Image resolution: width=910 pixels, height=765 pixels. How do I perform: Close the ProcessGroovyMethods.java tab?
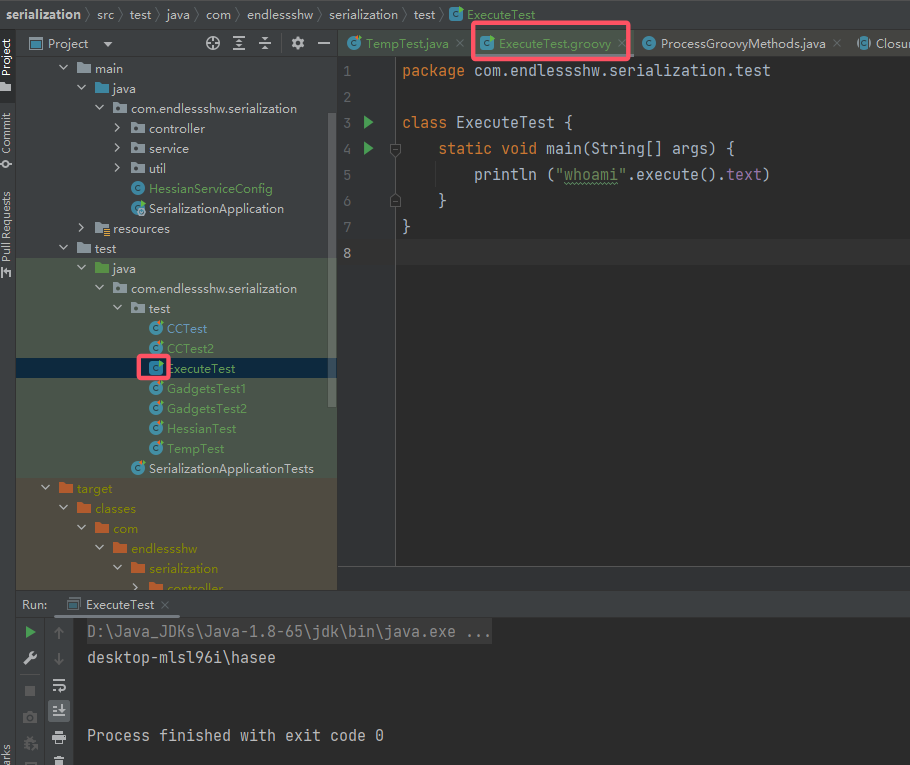pyautogui.click(x=837, y=44)
